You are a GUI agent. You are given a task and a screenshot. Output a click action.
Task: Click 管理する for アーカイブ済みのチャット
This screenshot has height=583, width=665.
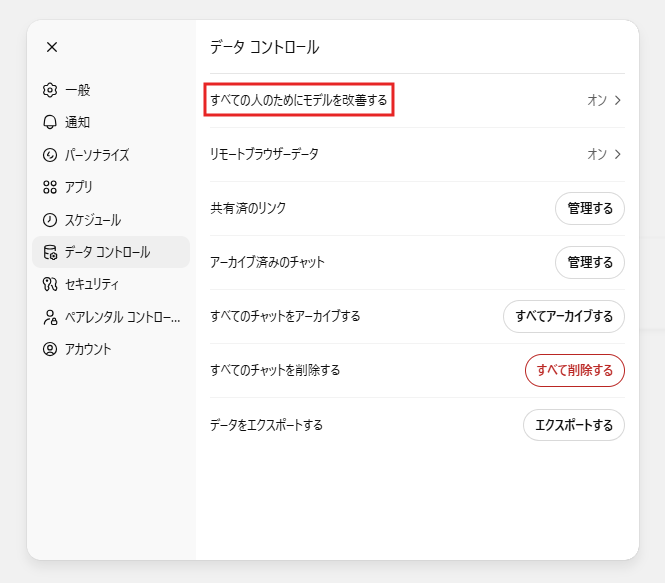(590, 262)
